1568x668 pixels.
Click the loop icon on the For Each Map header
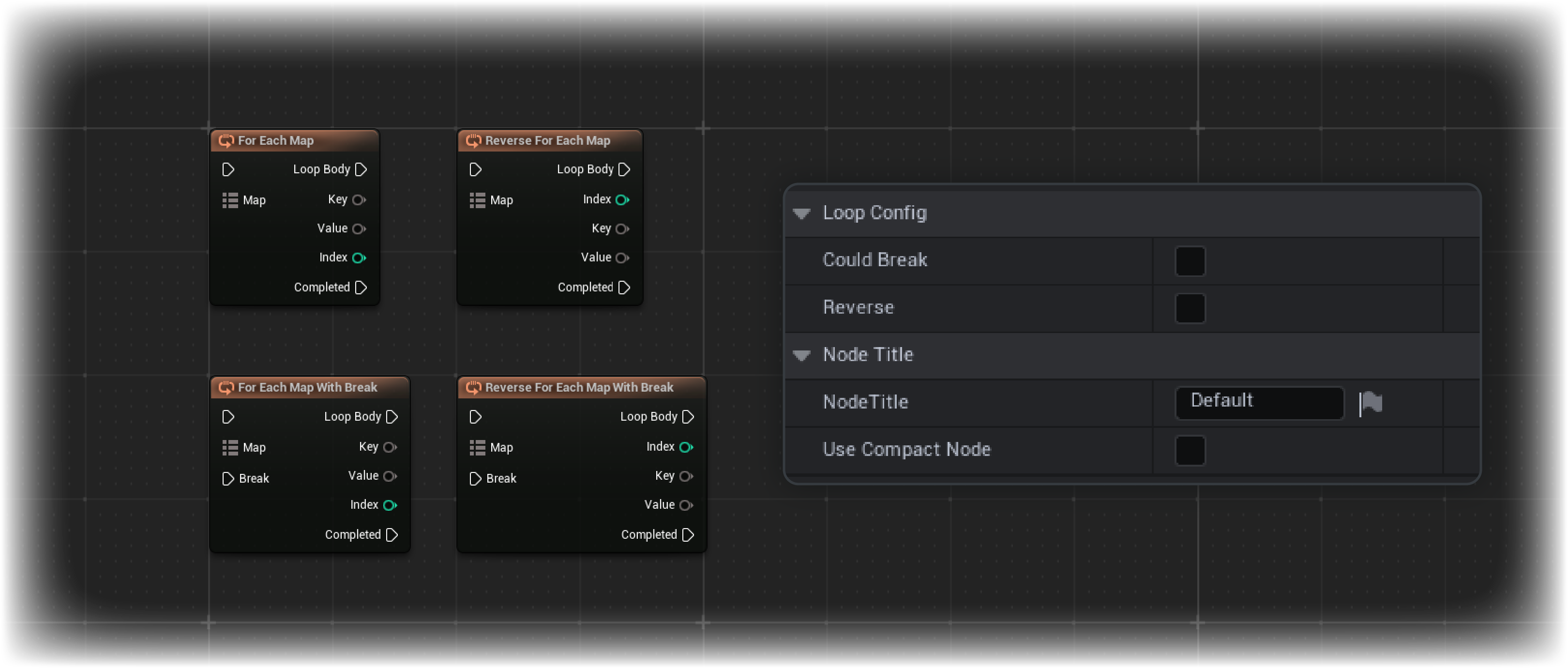pos(226,140)
